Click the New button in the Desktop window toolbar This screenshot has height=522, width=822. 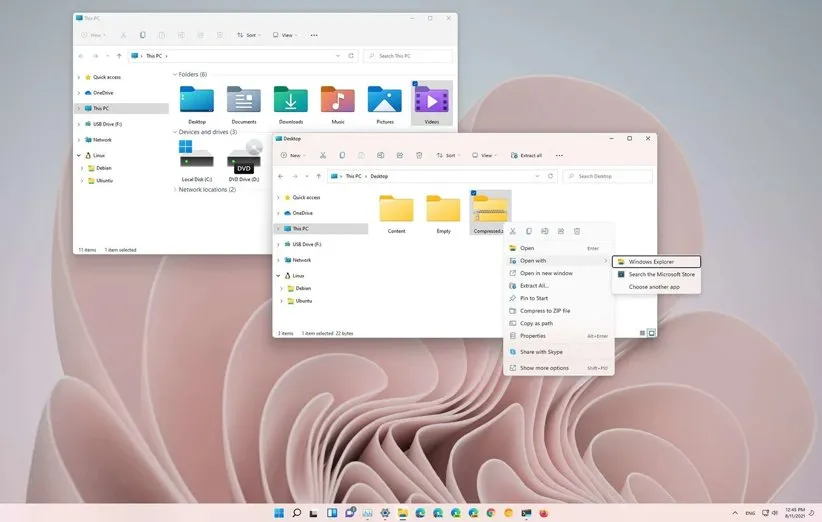pos(292,155)
